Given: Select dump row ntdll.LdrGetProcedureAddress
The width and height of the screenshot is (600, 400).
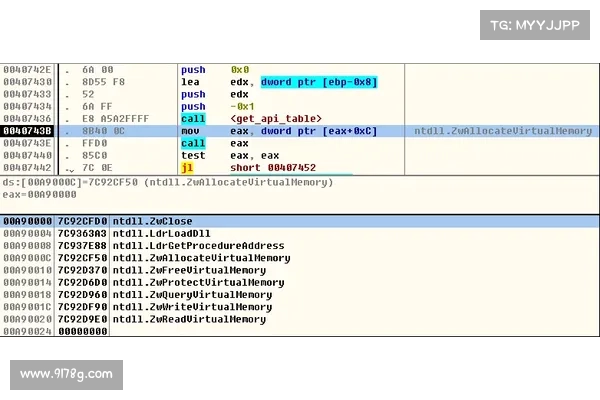Looking at the screenshot, I should click(300, 246).
